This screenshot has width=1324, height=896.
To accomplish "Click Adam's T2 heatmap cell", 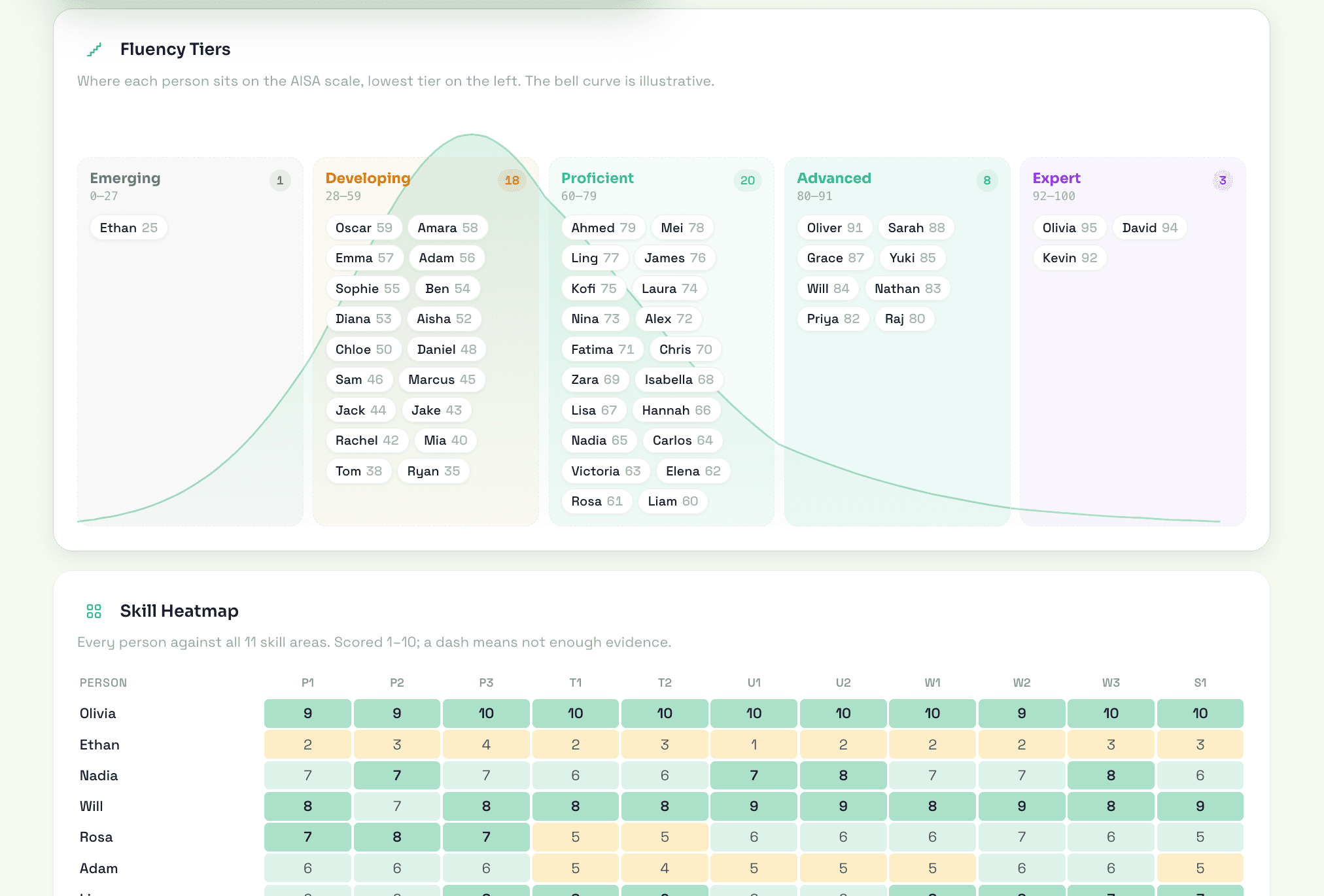I will click(665, 868).
